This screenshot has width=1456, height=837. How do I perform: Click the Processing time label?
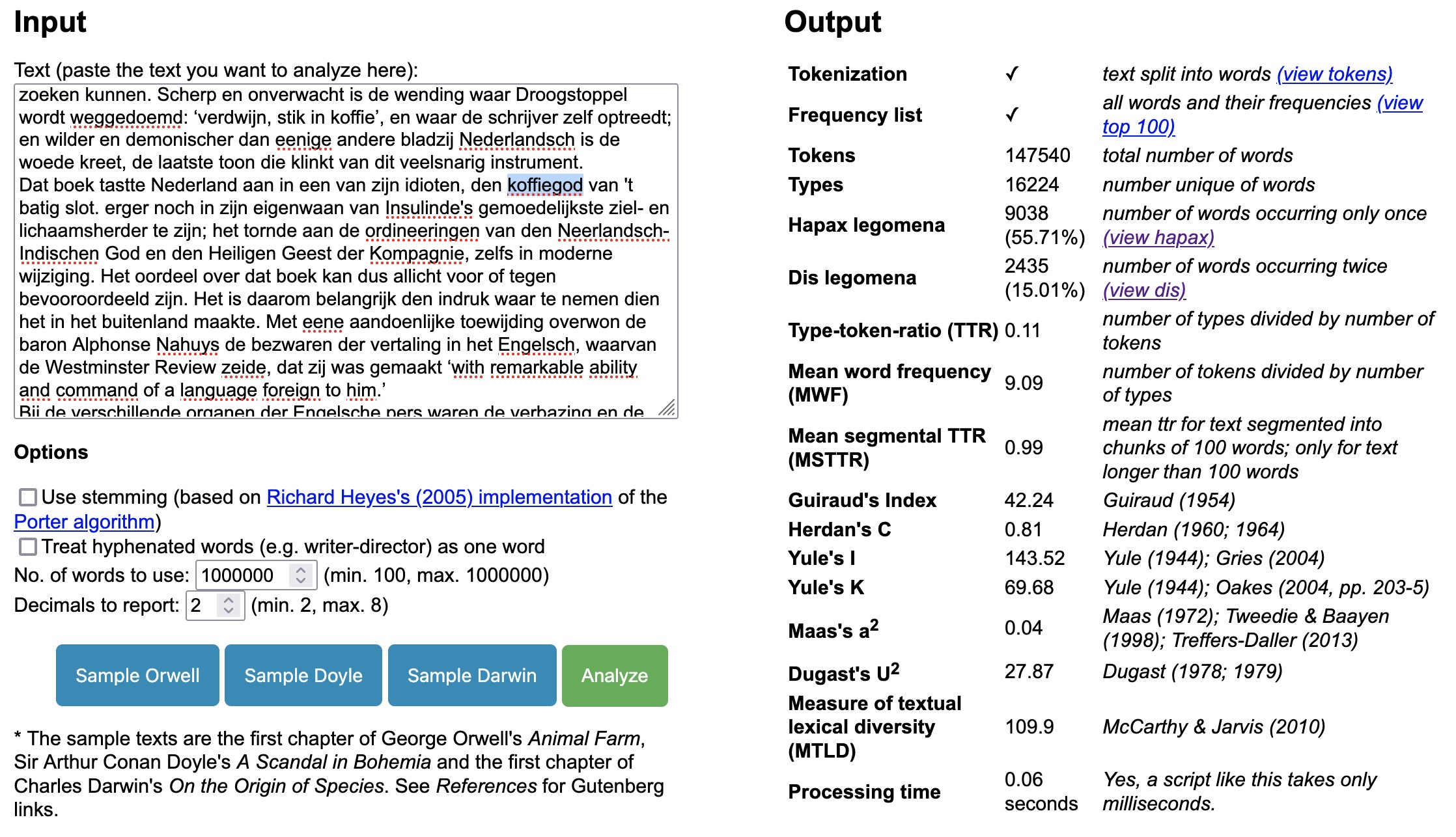[x=864, y=792]
